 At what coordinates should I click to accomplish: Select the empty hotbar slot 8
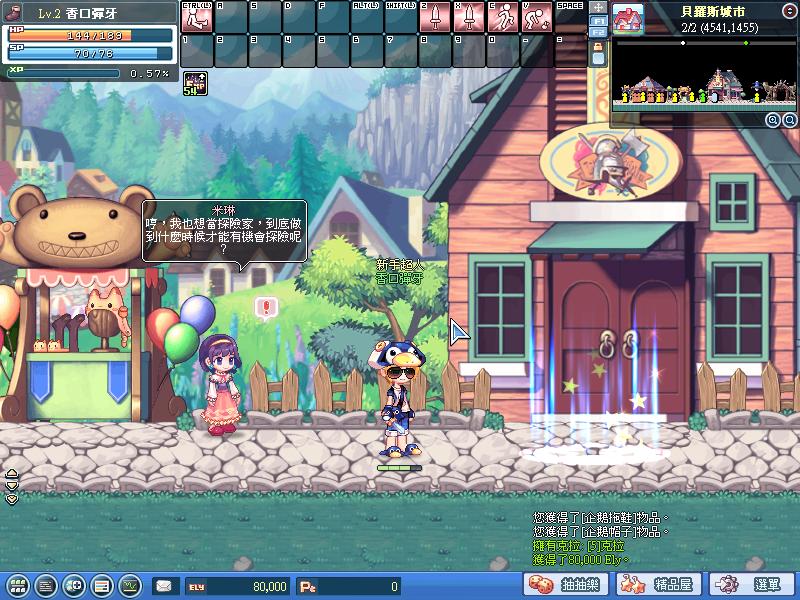(435, 51)
